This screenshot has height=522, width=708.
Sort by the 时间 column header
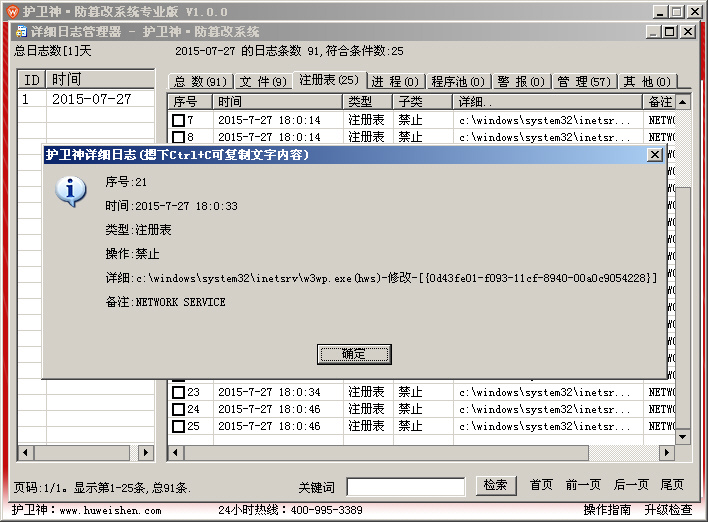click(277, 102)
